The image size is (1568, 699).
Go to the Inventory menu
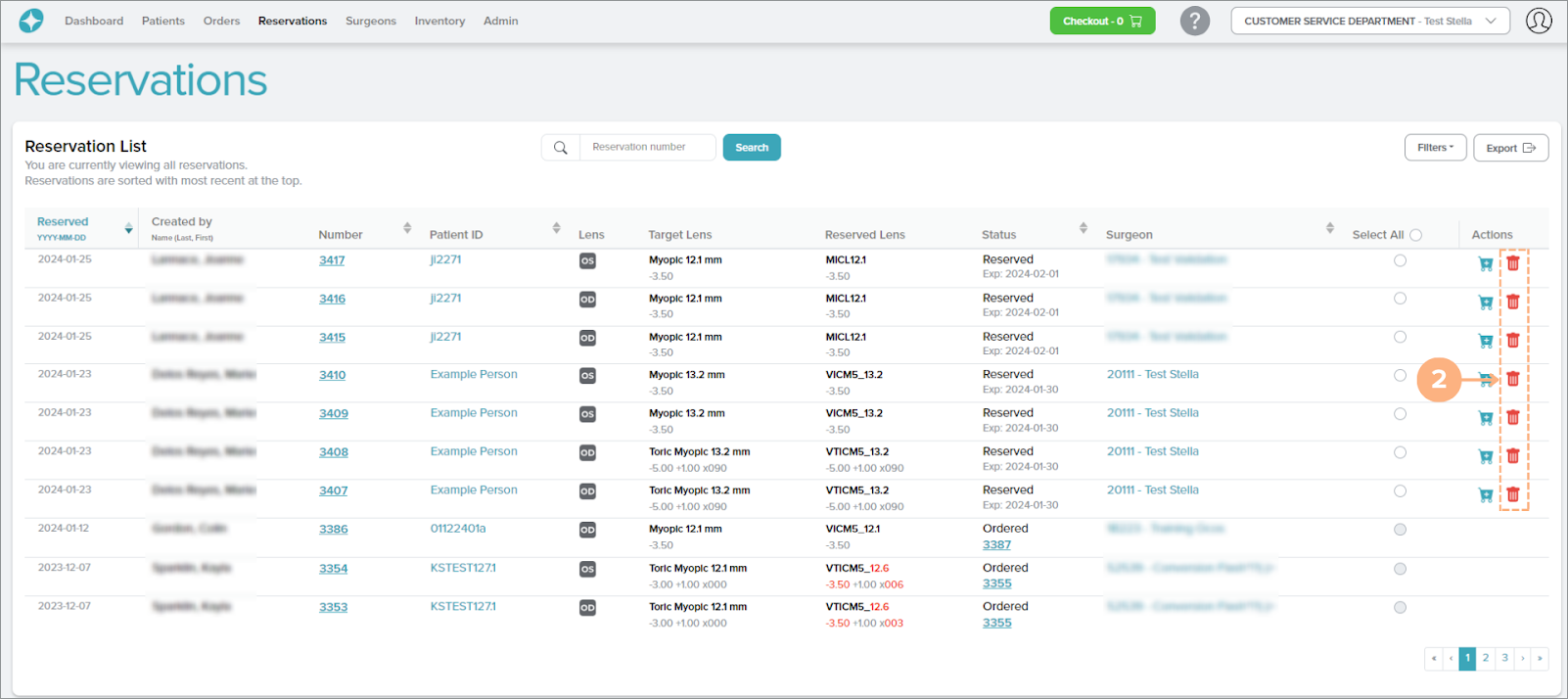(439, 21)
